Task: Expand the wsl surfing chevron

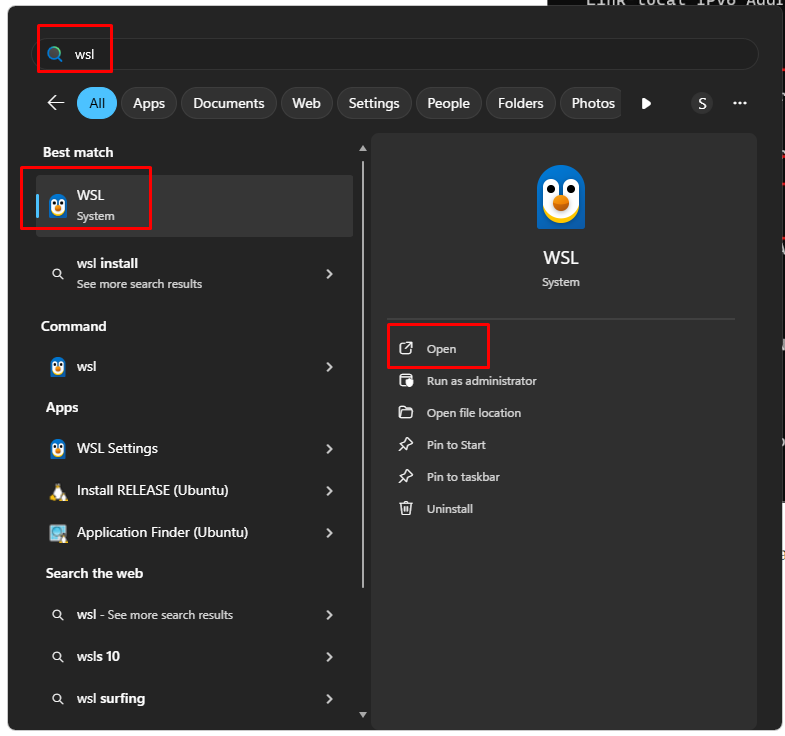Action: 329,699
